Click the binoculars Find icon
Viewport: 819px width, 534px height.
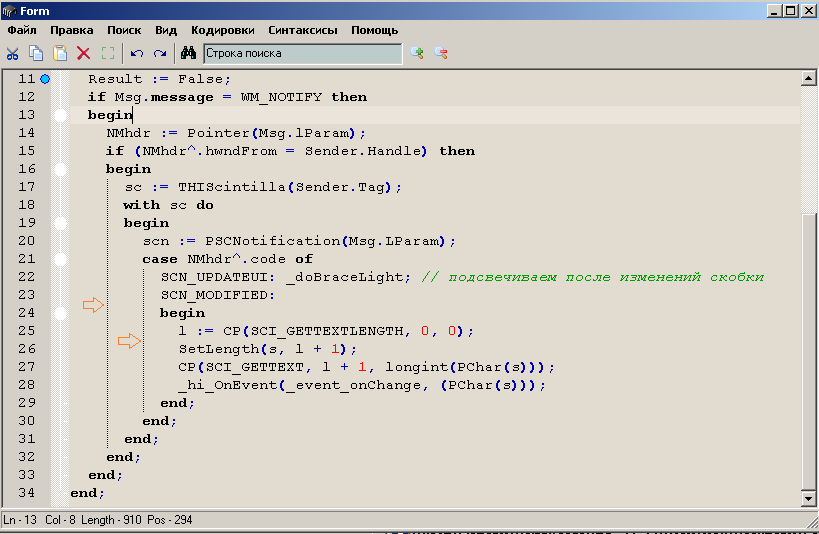pyautogui.click(x=188, y=53)
